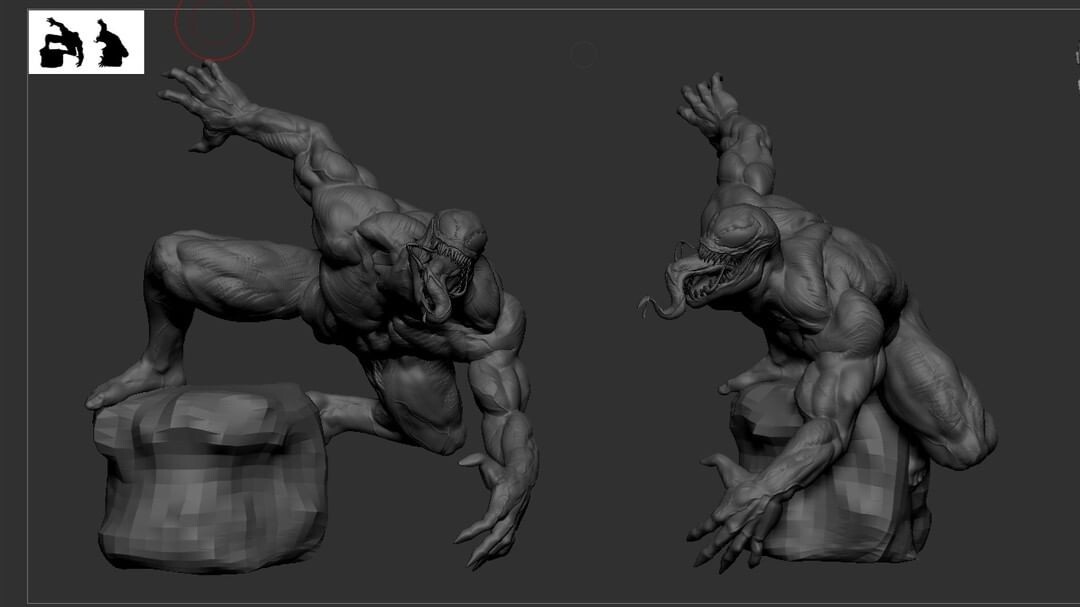Click the small circle indicator top center

tap(581, 54)
